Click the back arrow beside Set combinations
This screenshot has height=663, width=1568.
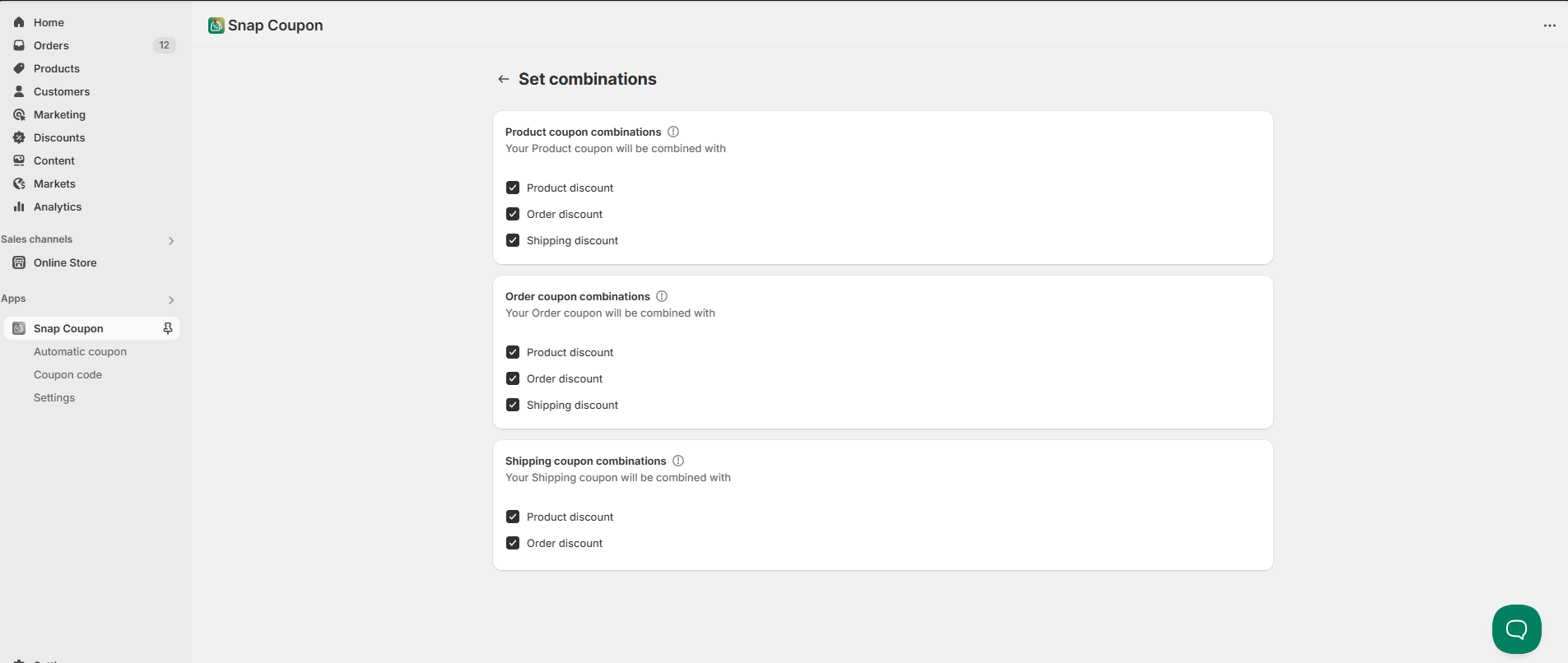click(x=504, y=79)
